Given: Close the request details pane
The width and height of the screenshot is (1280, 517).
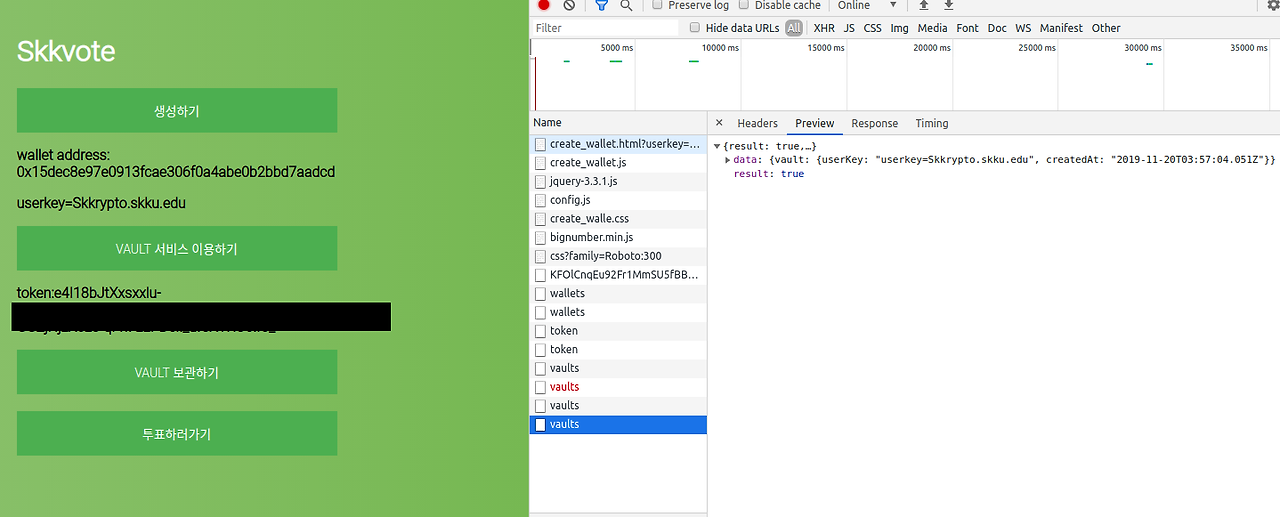Looking at the screenshot, I should [719, 123].
